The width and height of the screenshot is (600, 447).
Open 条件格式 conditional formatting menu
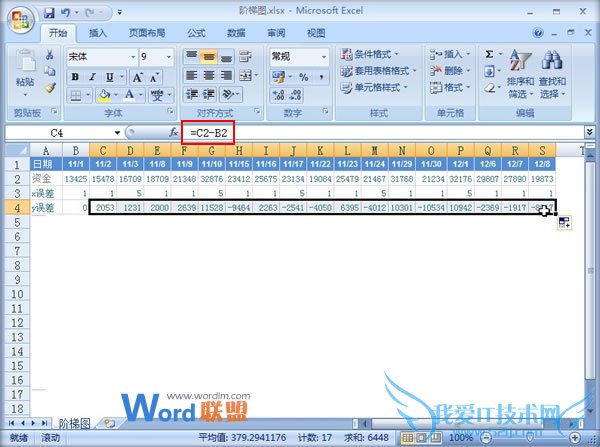point(370,54)
